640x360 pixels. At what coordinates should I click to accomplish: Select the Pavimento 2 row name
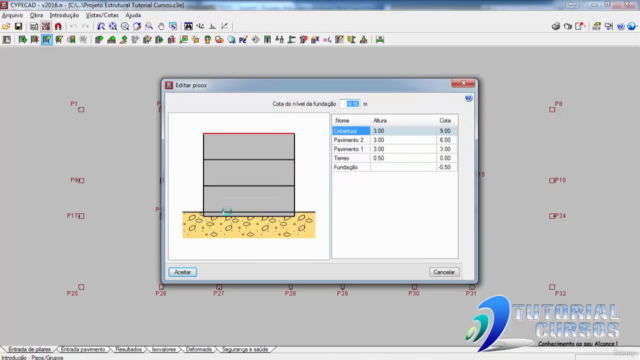(x=351, y=140)
